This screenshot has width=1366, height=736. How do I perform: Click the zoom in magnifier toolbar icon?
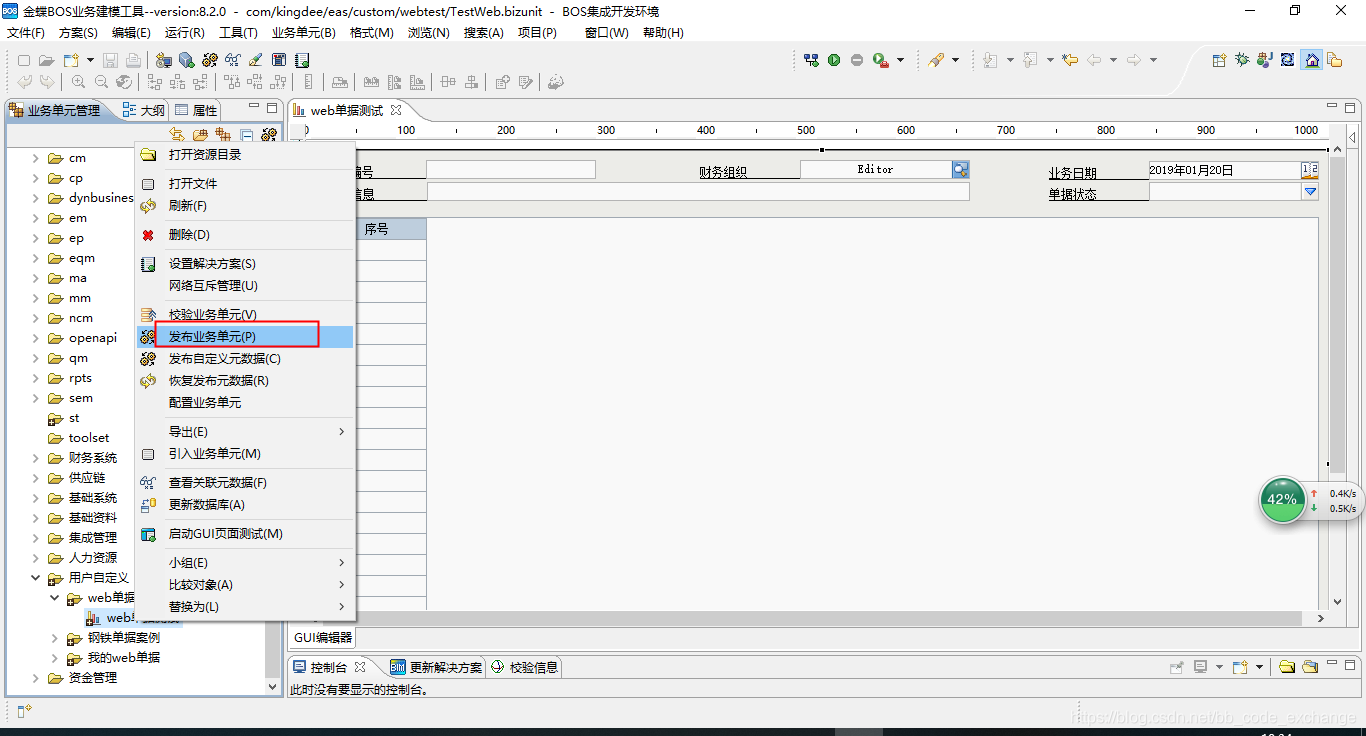(78, 82)
